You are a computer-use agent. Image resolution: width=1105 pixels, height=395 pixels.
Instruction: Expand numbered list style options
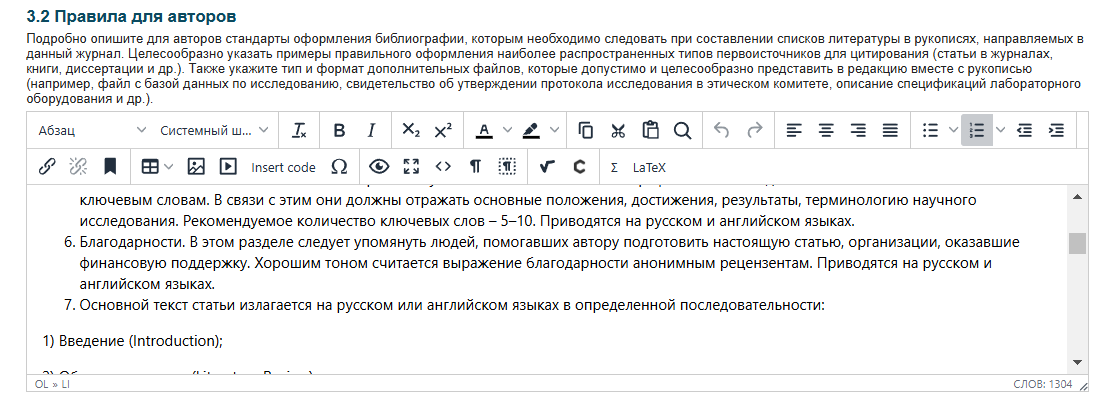coord(1000,130)
